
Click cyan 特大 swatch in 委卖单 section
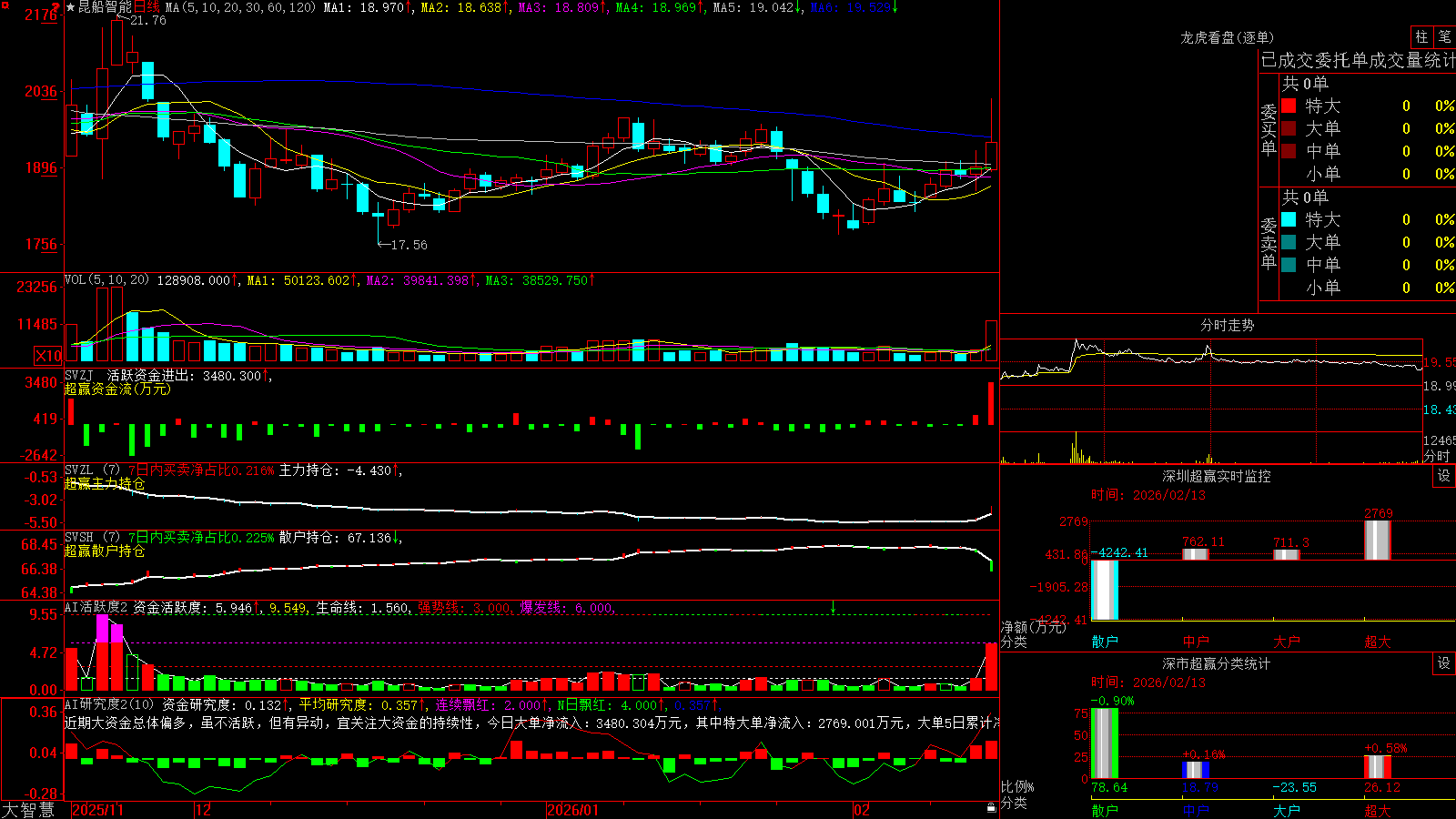click(x=1289, y=219)
